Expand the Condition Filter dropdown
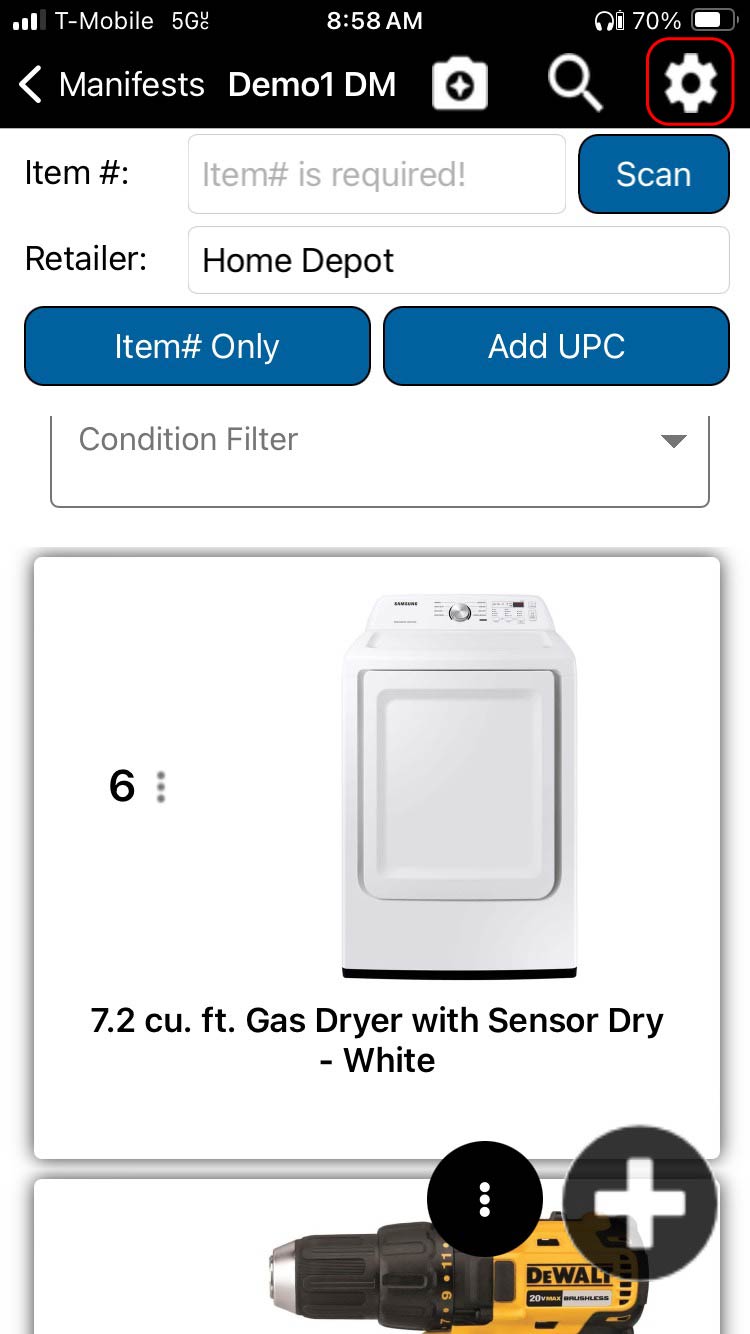Screen dimensions: 750x1334 pyautogui.click(x=380, y=462)
